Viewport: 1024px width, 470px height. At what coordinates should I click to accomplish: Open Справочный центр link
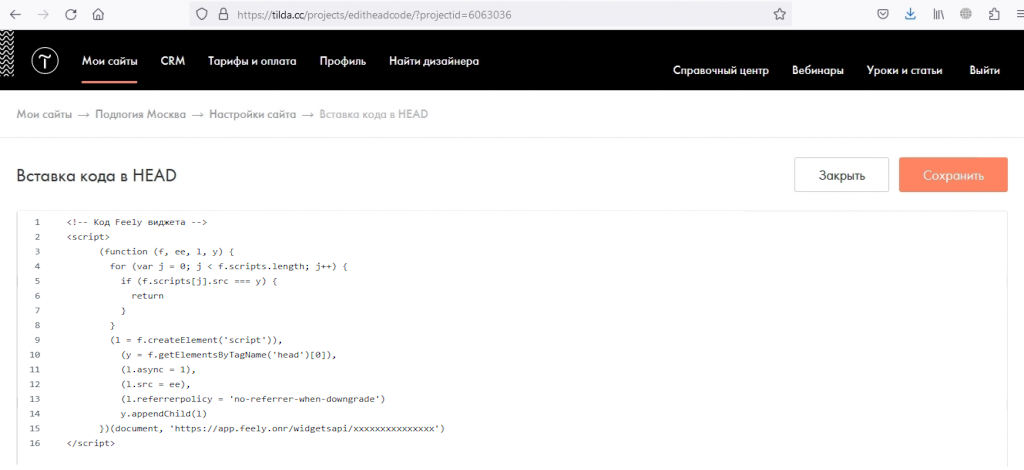click(721, 70)
